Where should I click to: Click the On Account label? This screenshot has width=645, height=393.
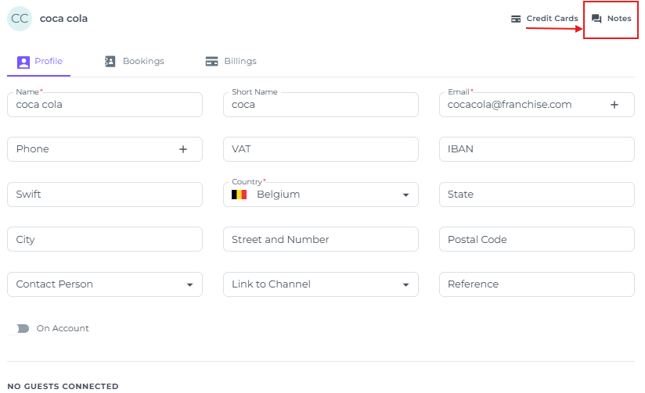click(x=63, y=328)
